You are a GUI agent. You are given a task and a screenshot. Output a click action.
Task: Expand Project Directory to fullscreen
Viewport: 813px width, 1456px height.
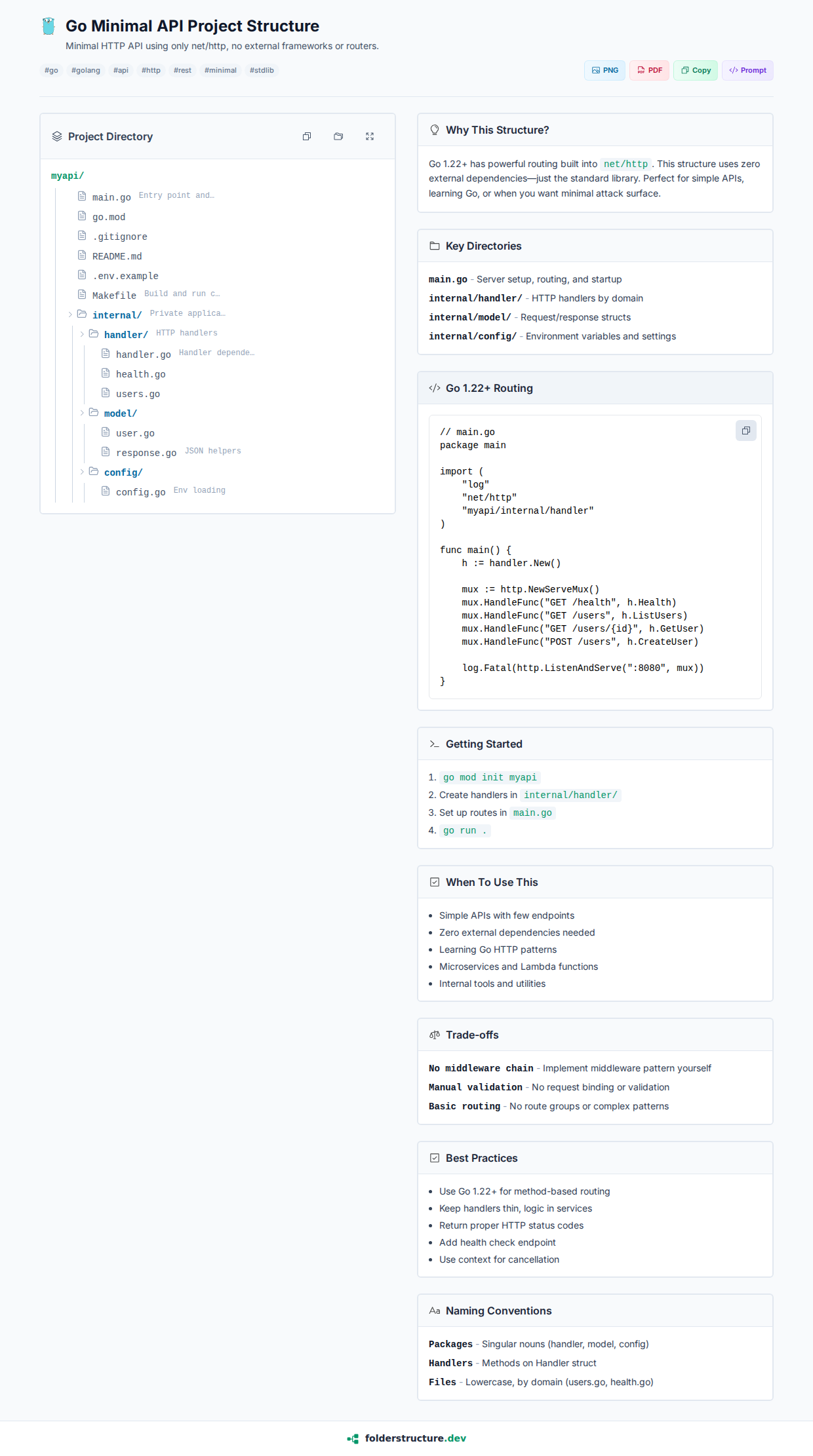tap(370, 136)
